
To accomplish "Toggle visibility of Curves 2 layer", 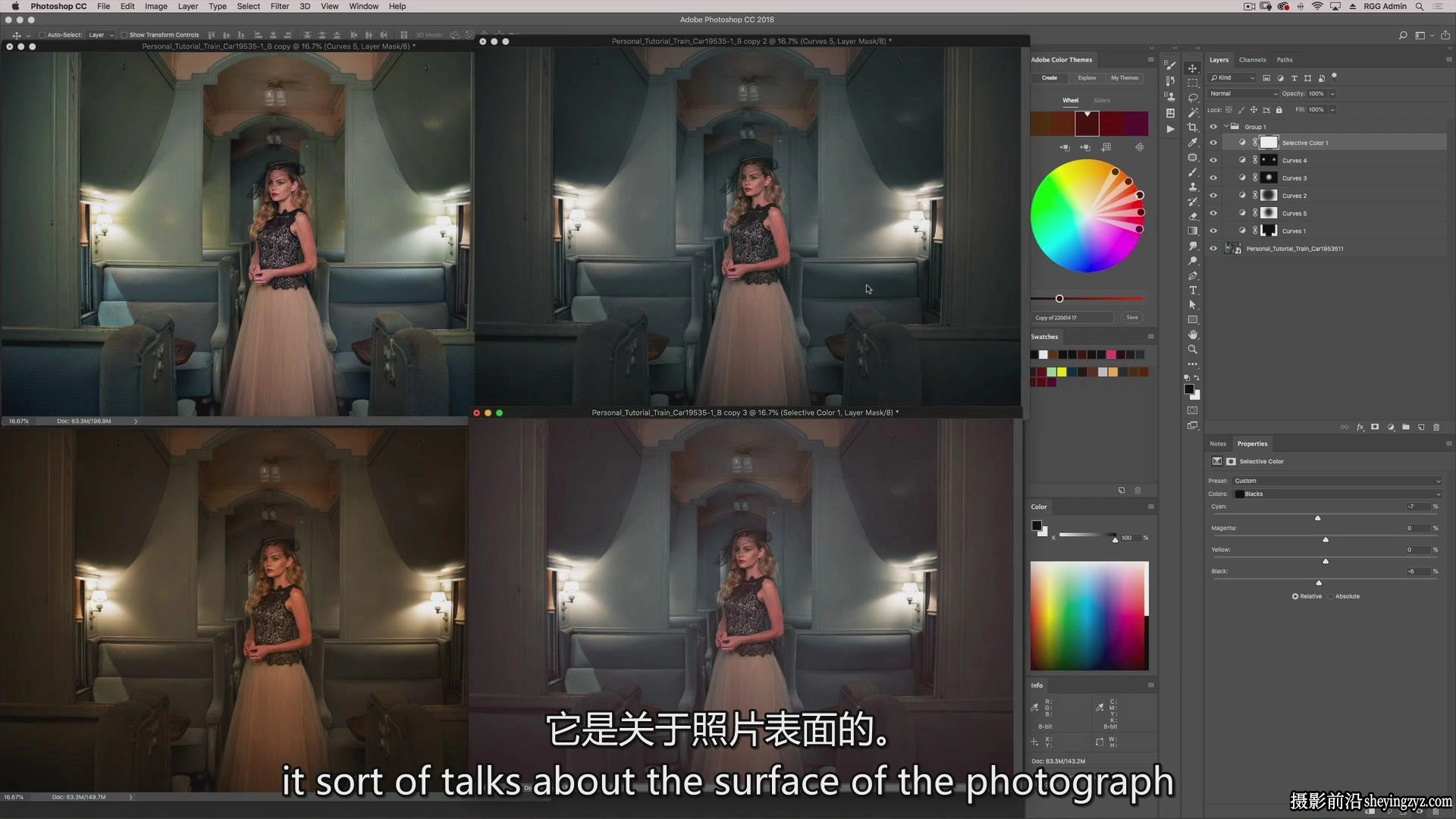I will pyautogui.click(x=1213, y=196).
